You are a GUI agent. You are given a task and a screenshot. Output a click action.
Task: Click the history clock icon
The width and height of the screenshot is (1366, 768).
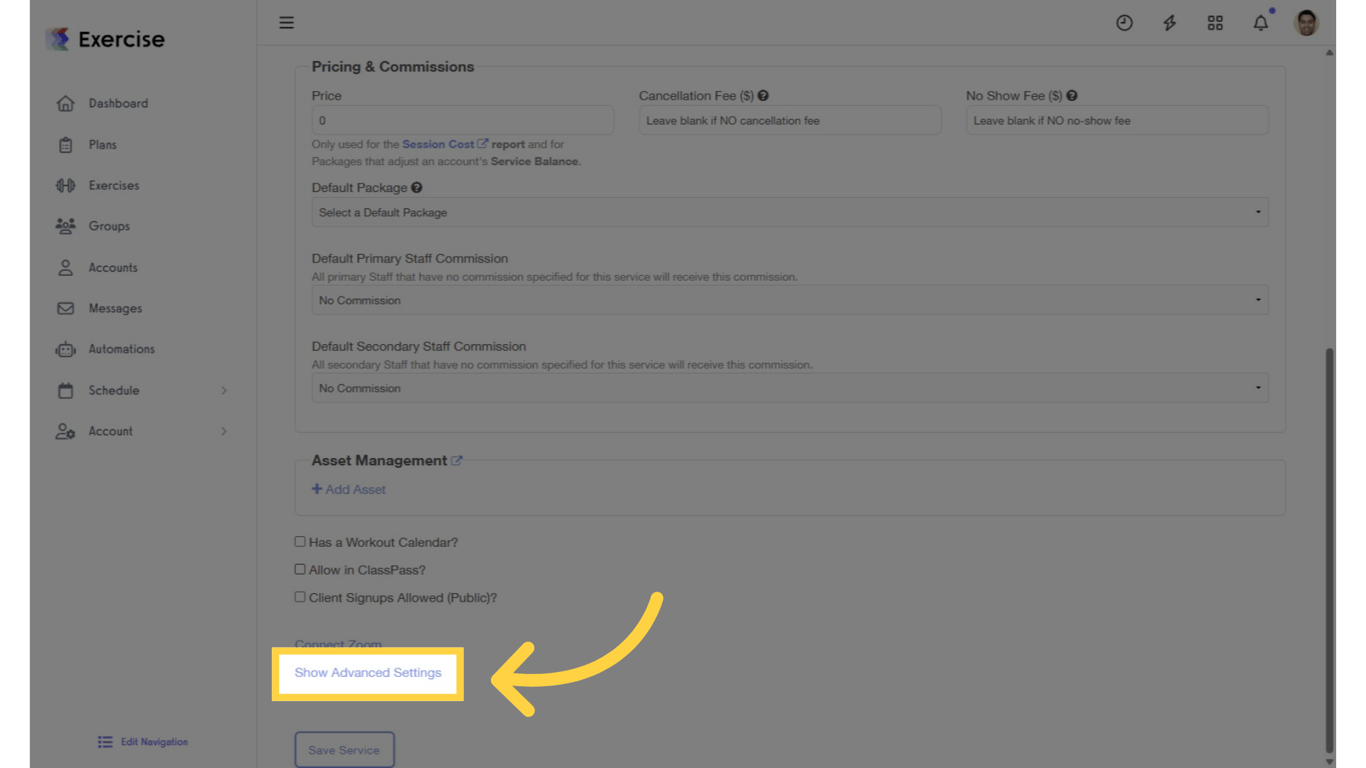point(1124,22)
